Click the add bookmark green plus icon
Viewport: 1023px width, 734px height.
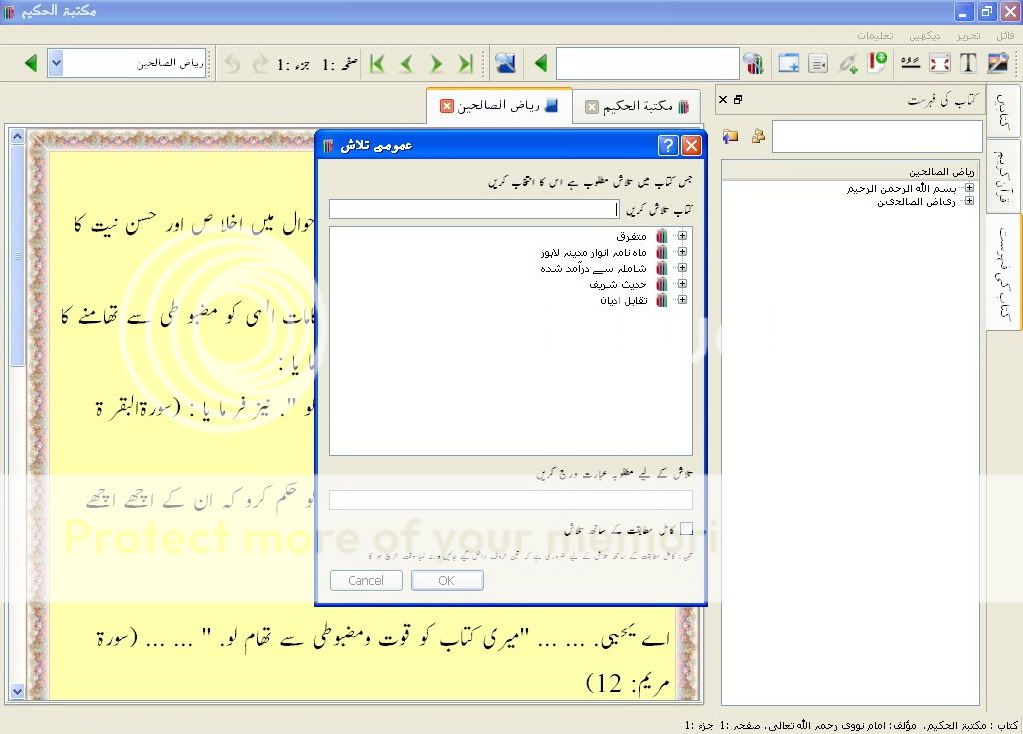(877, 63)
